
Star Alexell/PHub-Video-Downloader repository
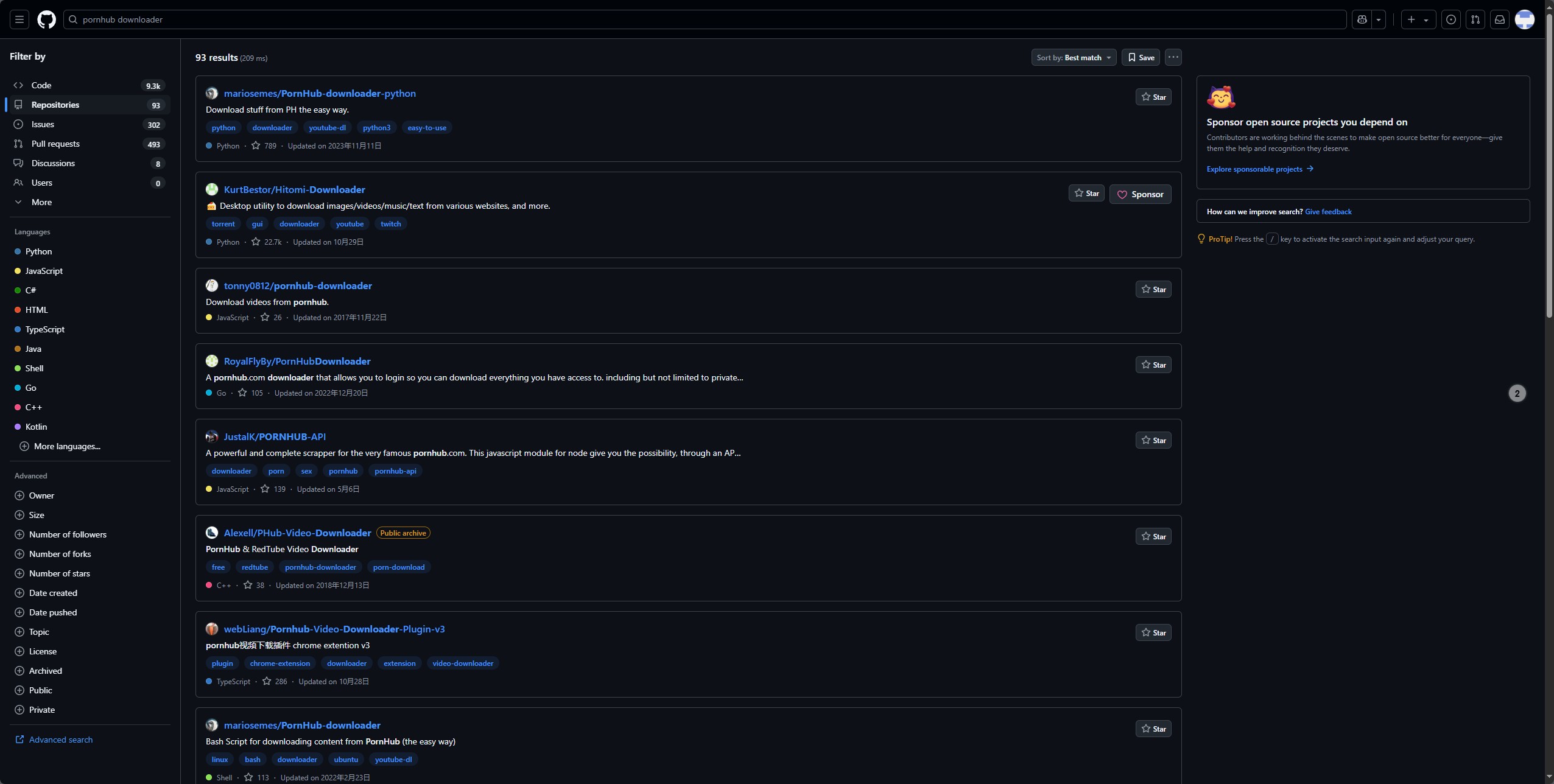(1153, 536)
